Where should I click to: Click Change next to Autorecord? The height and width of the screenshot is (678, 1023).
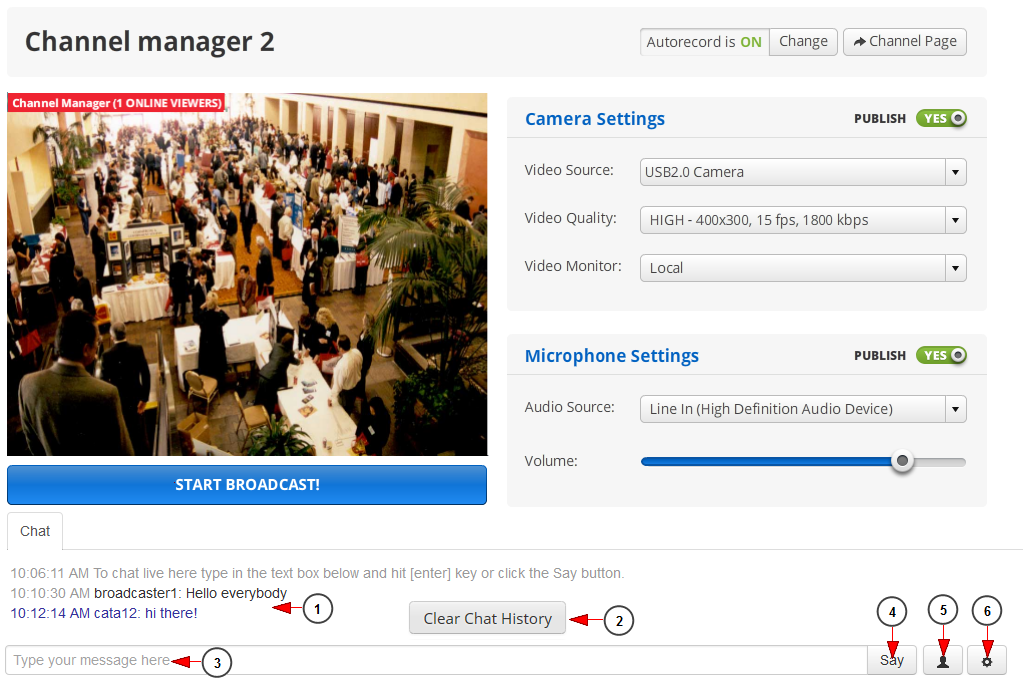coord(803,42)
